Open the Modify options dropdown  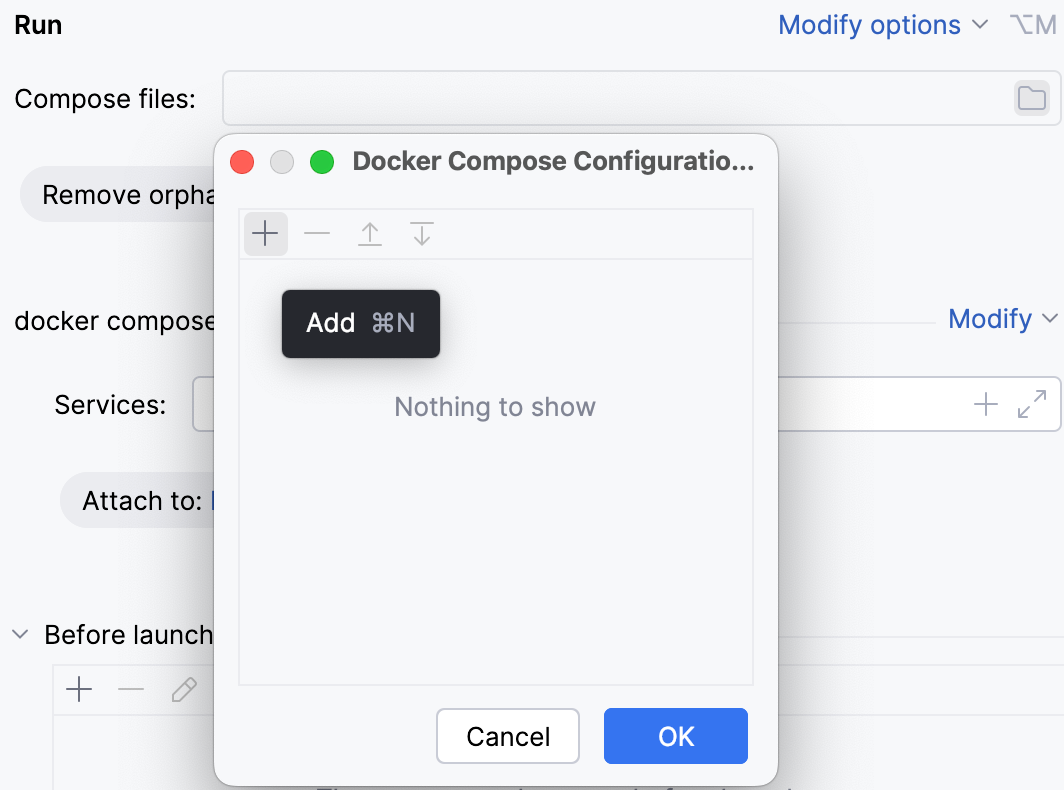[869, 24]
